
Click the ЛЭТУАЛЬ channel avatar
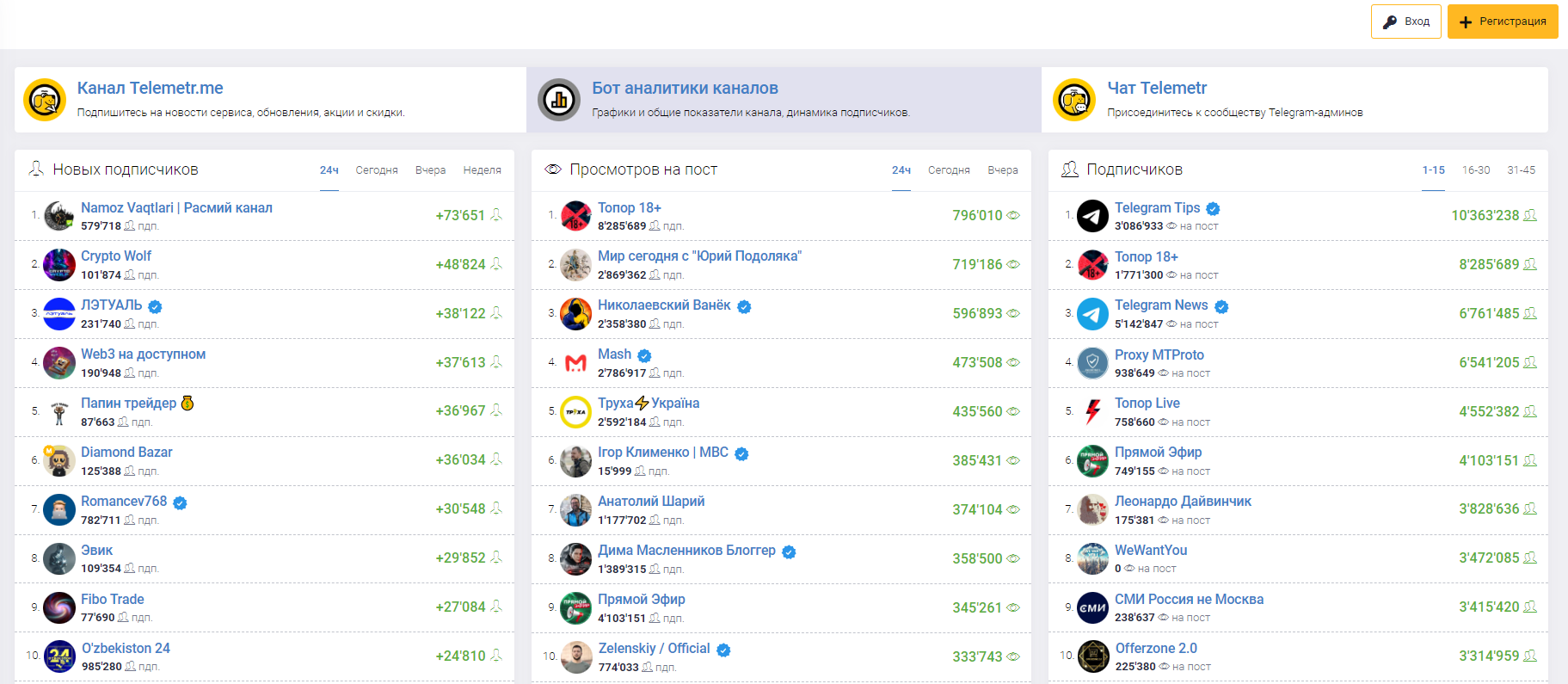(x=59, y=314)
